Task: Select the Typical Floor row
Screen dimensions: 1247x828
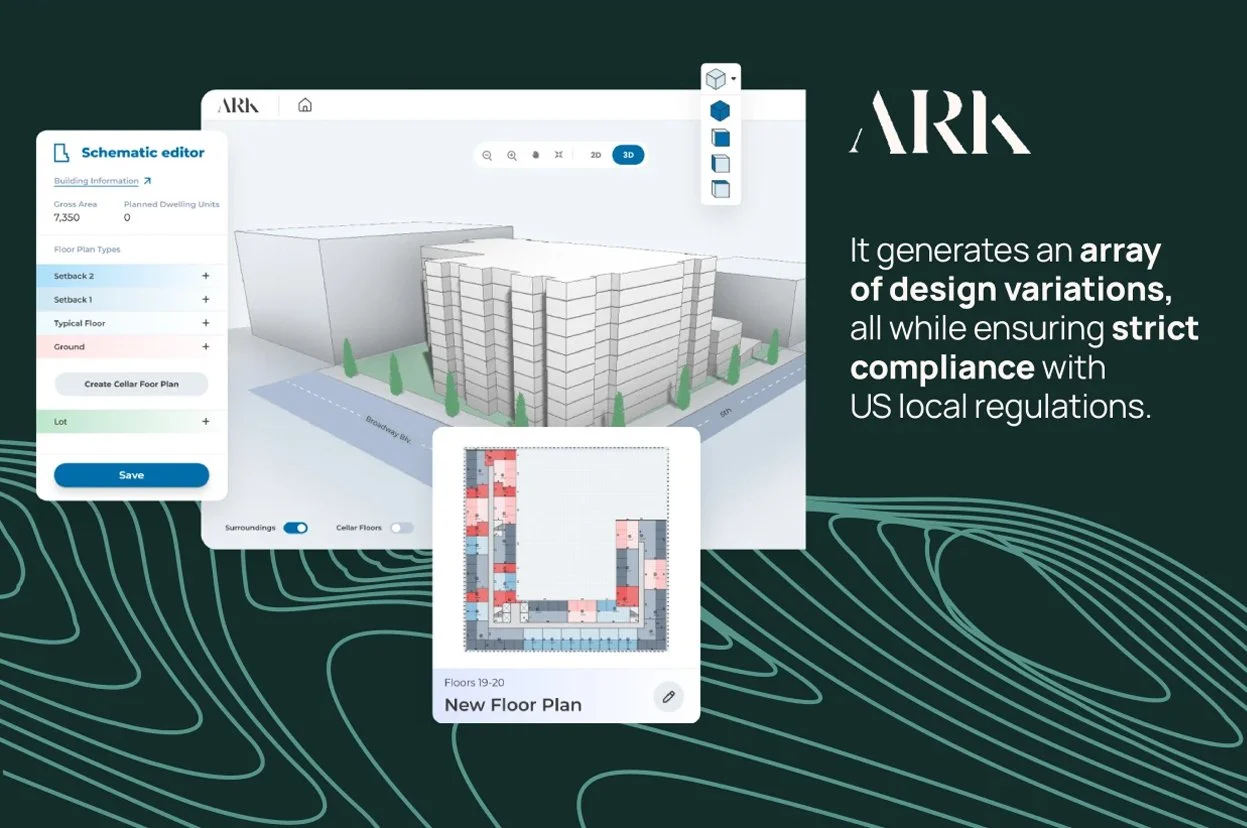Action: [x=132, y=323]
